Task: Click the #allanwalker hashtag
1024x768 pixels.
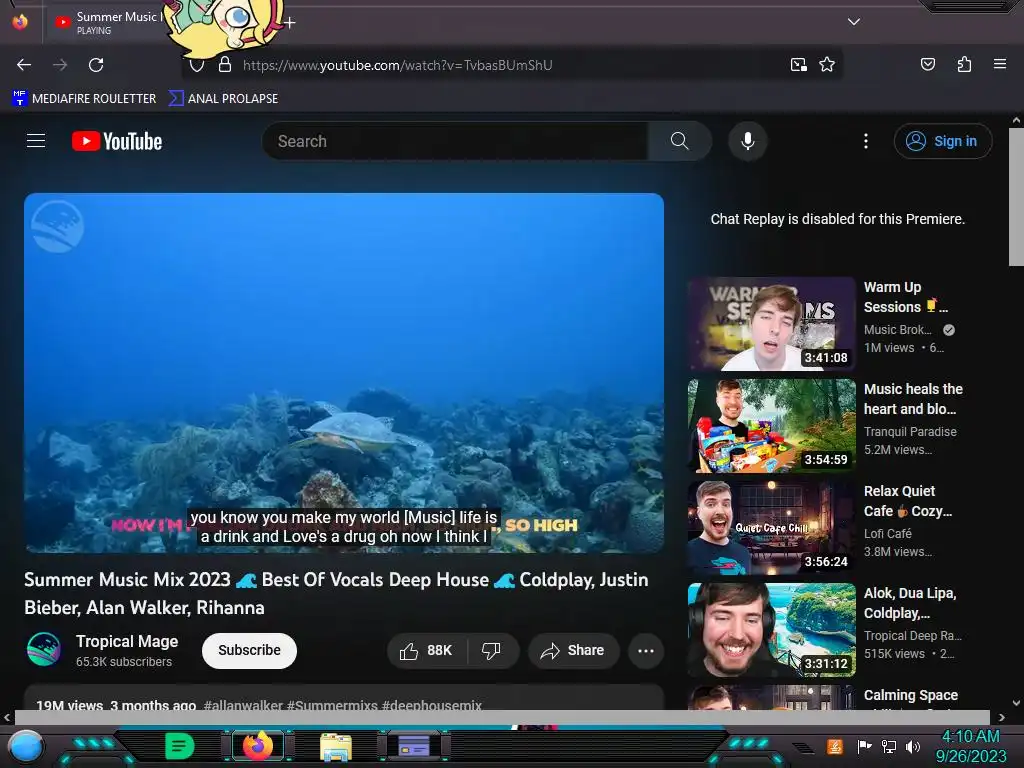Action: (243, 705)
